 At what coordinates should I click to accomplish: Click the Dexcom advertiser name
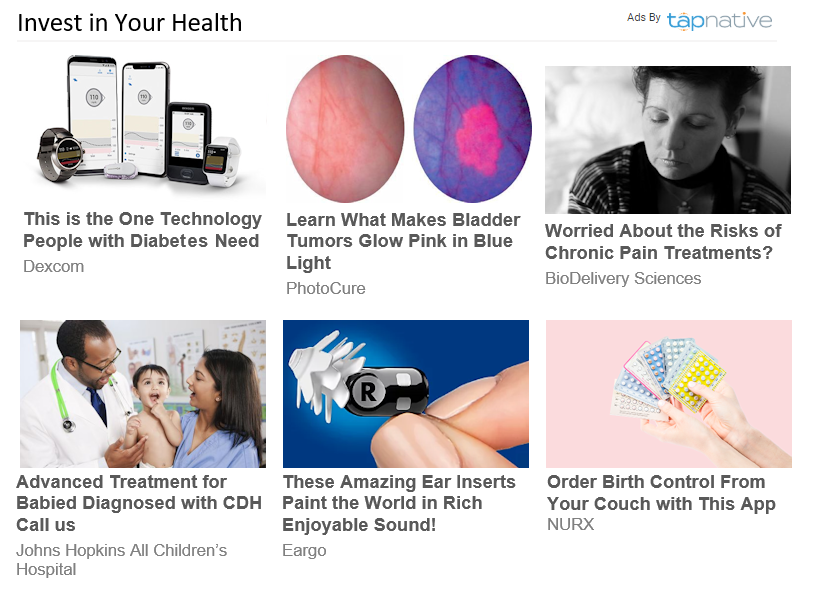tap(54, 267)
